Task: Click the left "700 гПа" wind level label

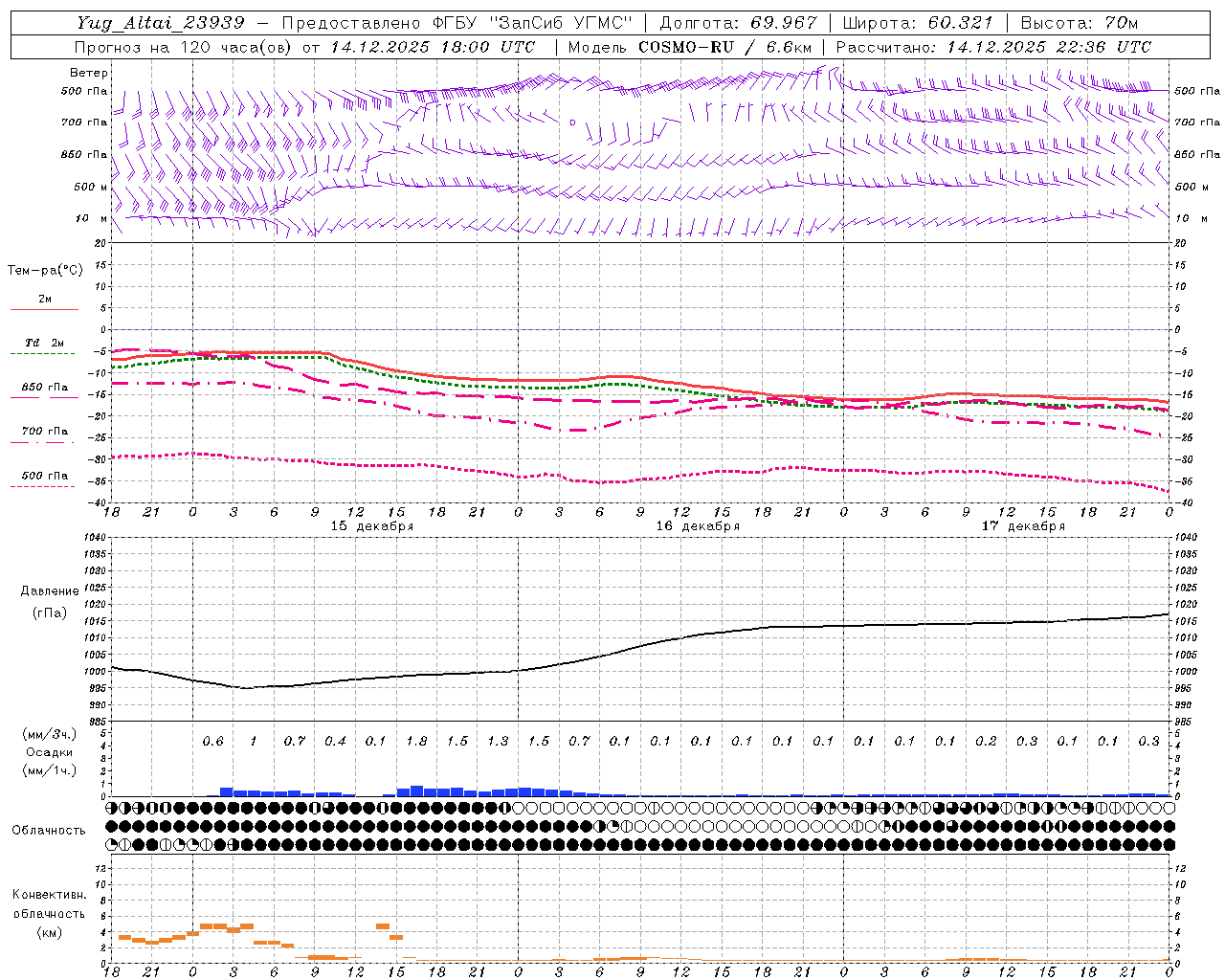Action: click(x=84, y=122)
